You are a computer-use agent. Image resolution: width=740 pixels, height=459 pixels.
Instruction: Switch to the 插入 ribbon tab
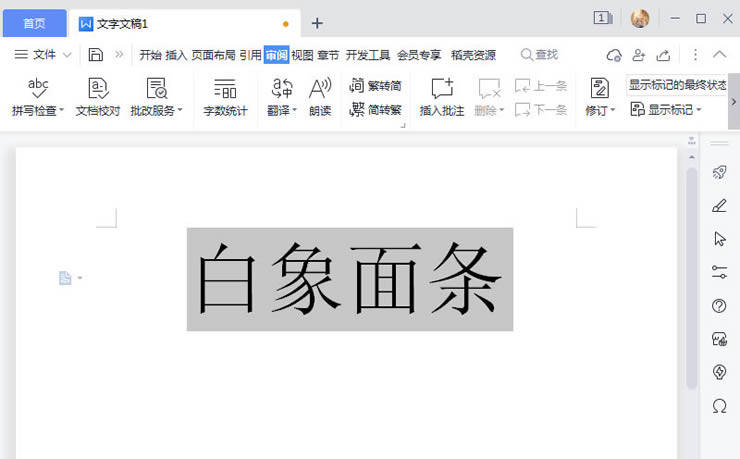pyautogui.click(x=177, y=55)
